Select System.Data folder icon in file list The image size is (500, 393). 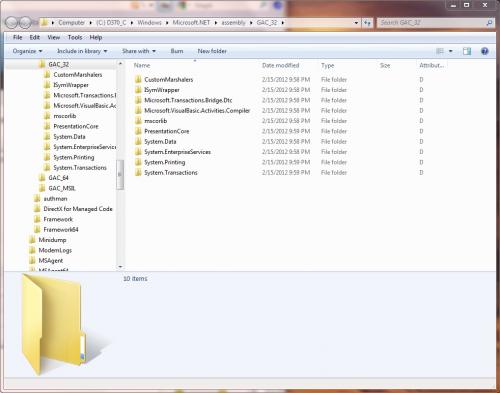click(138, 141)
